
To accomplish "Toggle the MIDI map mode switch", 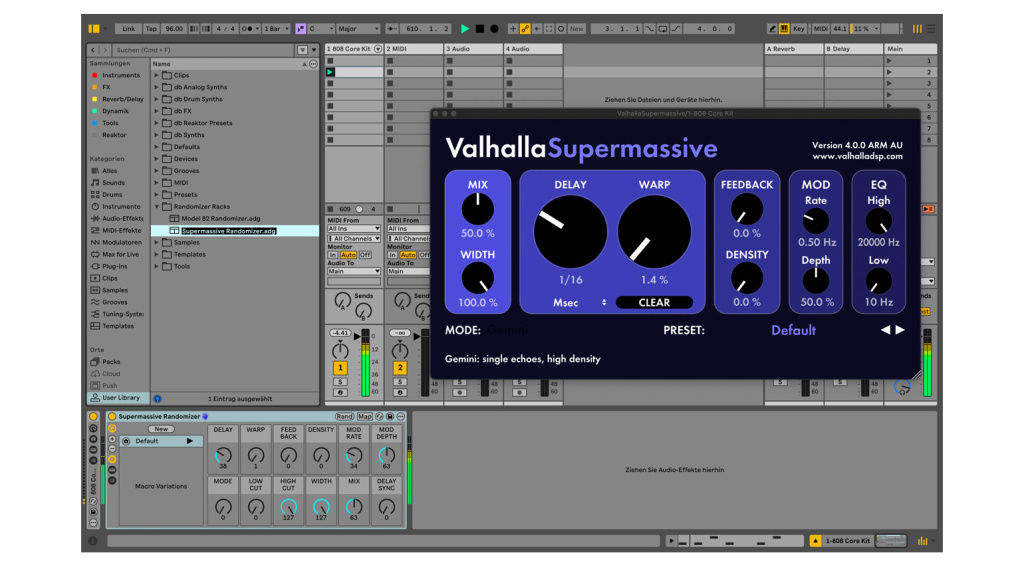I will tap(821, 29).
